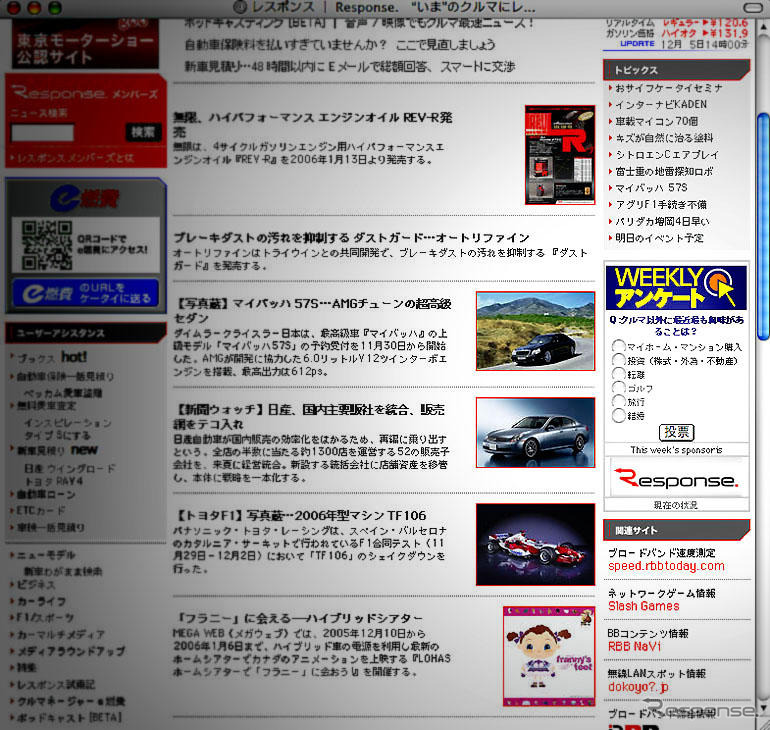Open topic 富士重の地雷探知ロボ
The height and width of the screenshot is (730, 770).
point(664,171)
